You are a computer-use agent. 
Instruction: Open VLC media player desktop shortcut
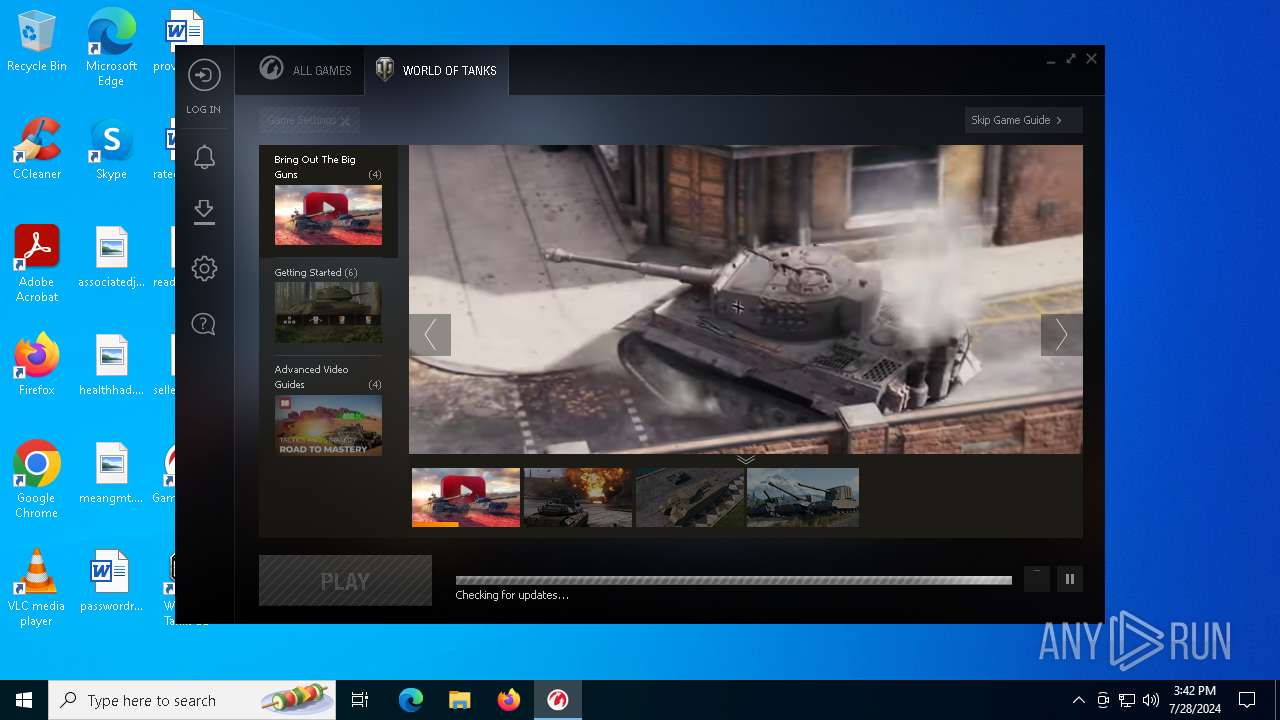pos(37,588)
